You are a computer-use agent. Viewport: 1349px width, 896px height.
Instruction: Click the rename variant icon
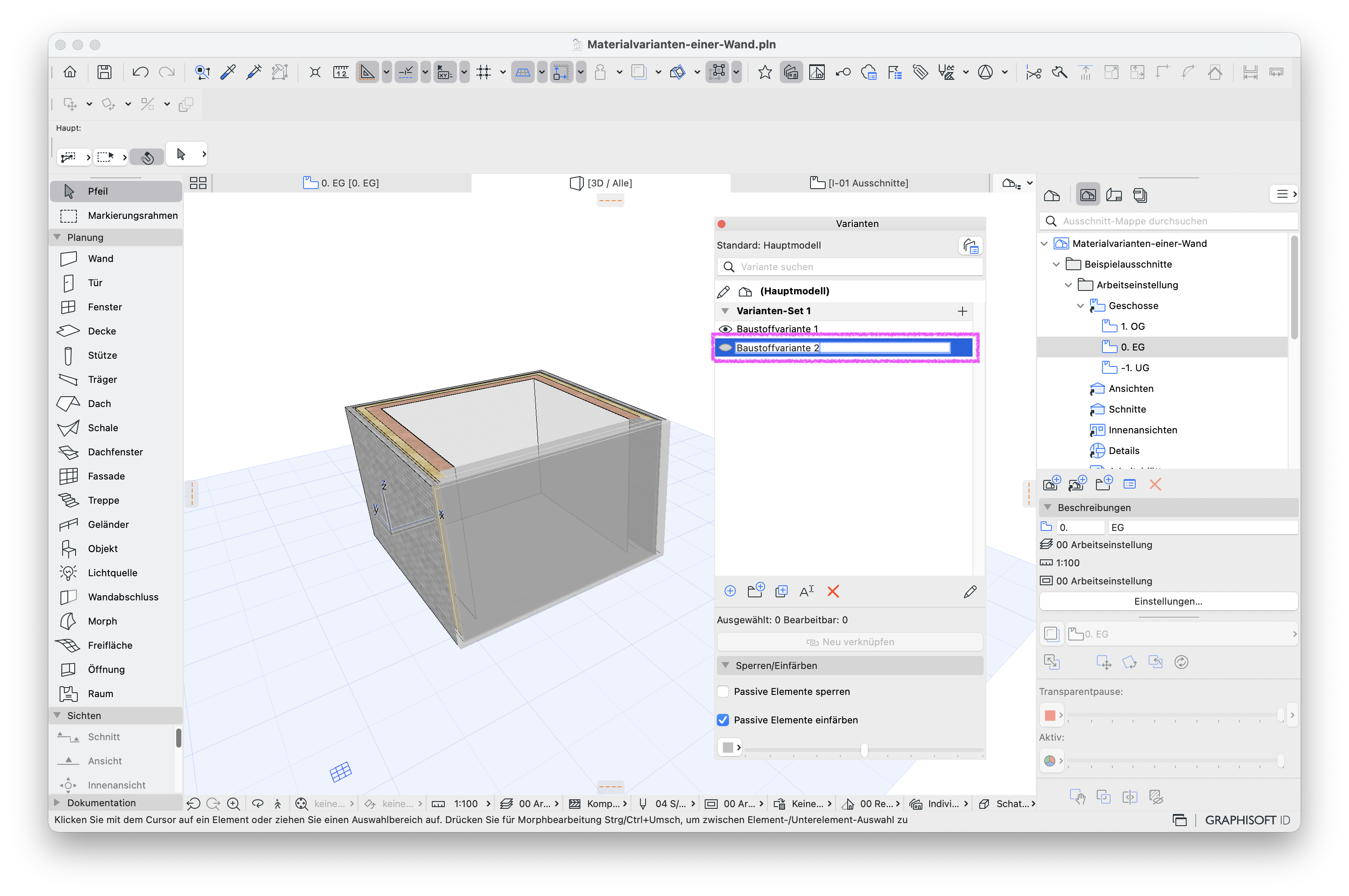point(807,591)
